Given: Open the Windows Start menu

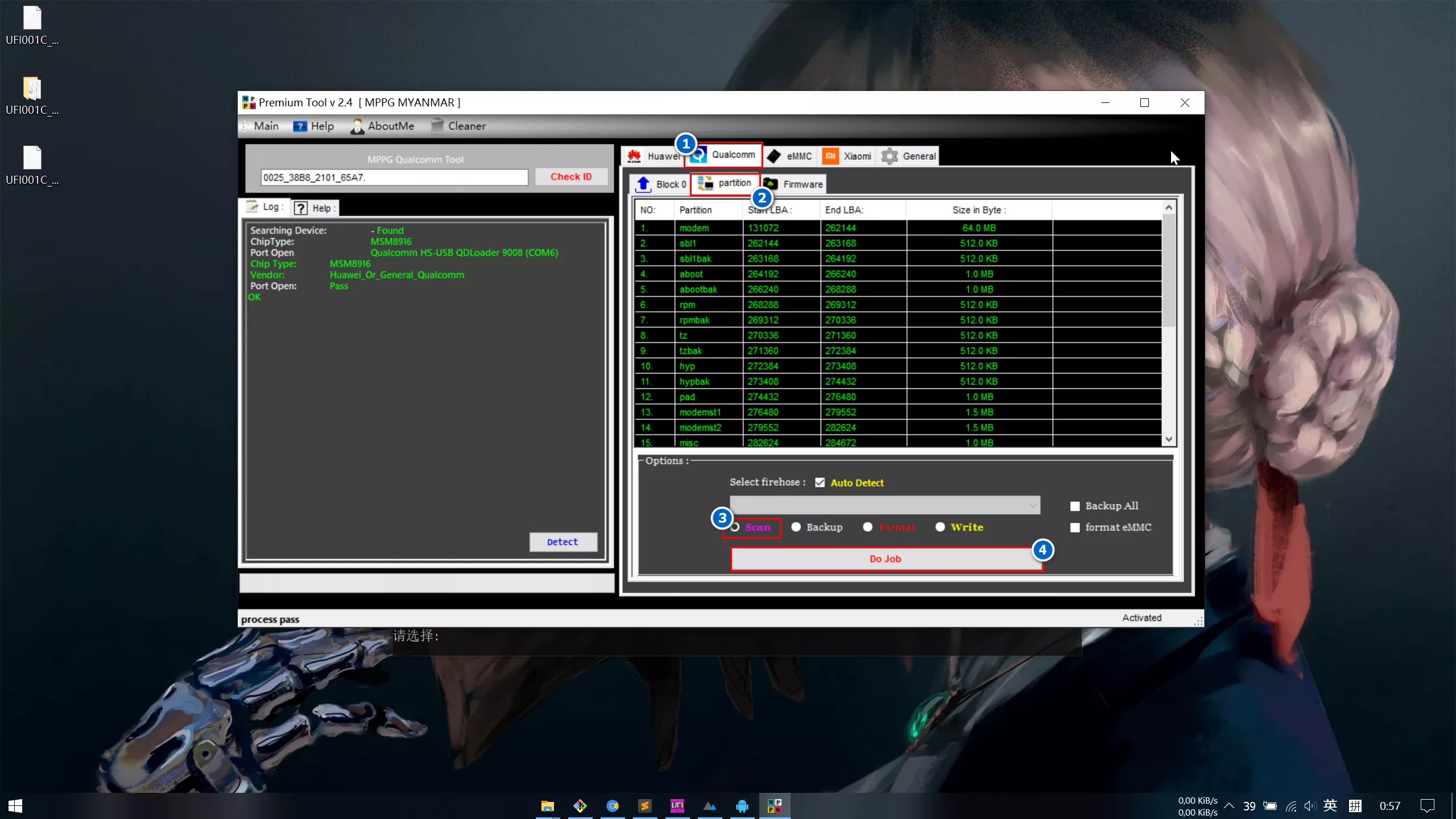Looking at the screenshot, I should 15,806.
